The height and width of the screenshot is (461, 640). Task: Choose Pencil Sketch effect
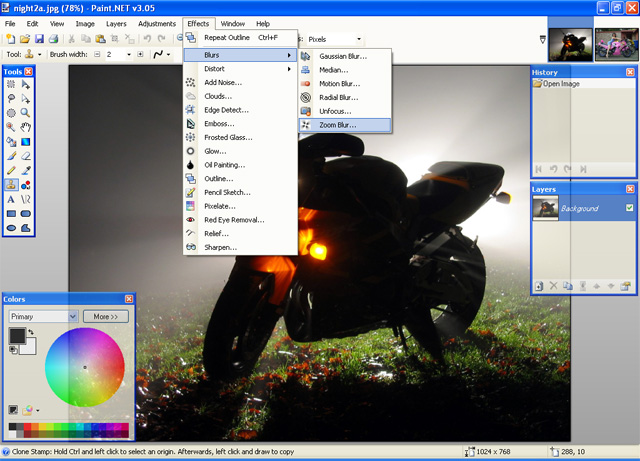(x=240, y=192)
